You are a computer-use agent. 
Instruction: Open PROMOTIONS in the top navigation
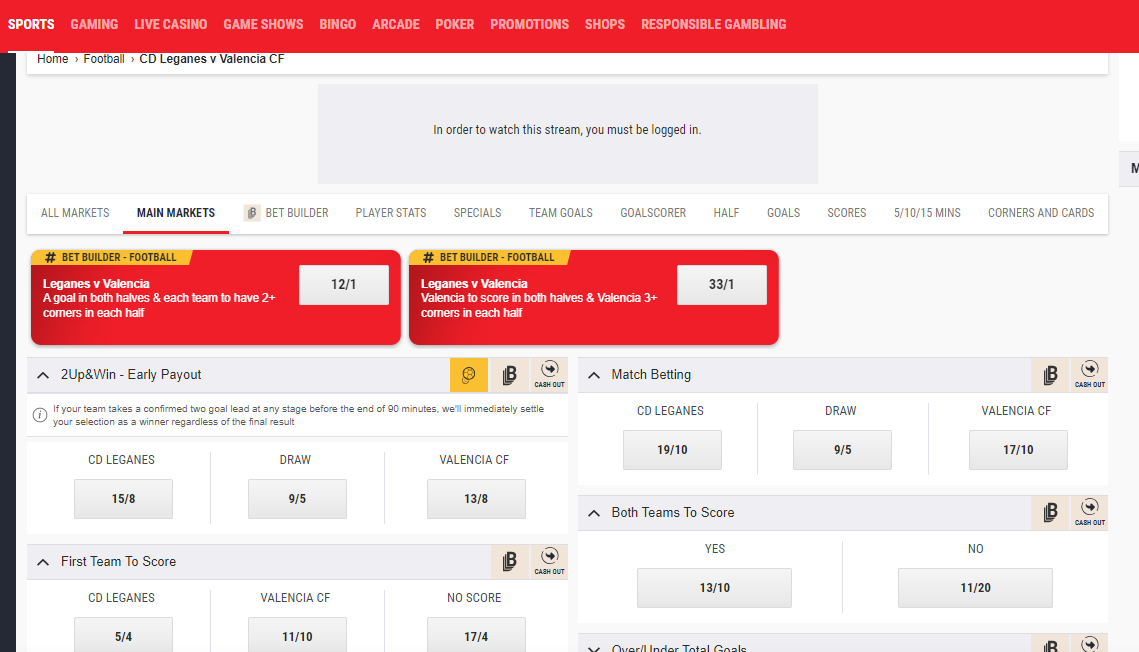point(529,24)
